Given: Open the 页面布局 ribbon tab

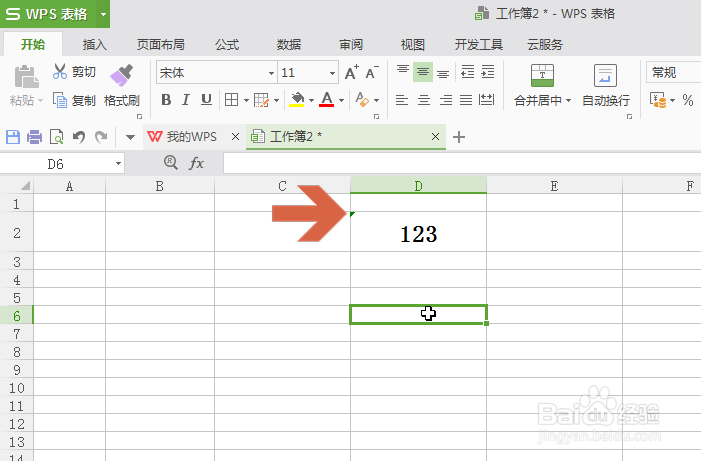Looking at the screenshot, I should tap(160, 44).
